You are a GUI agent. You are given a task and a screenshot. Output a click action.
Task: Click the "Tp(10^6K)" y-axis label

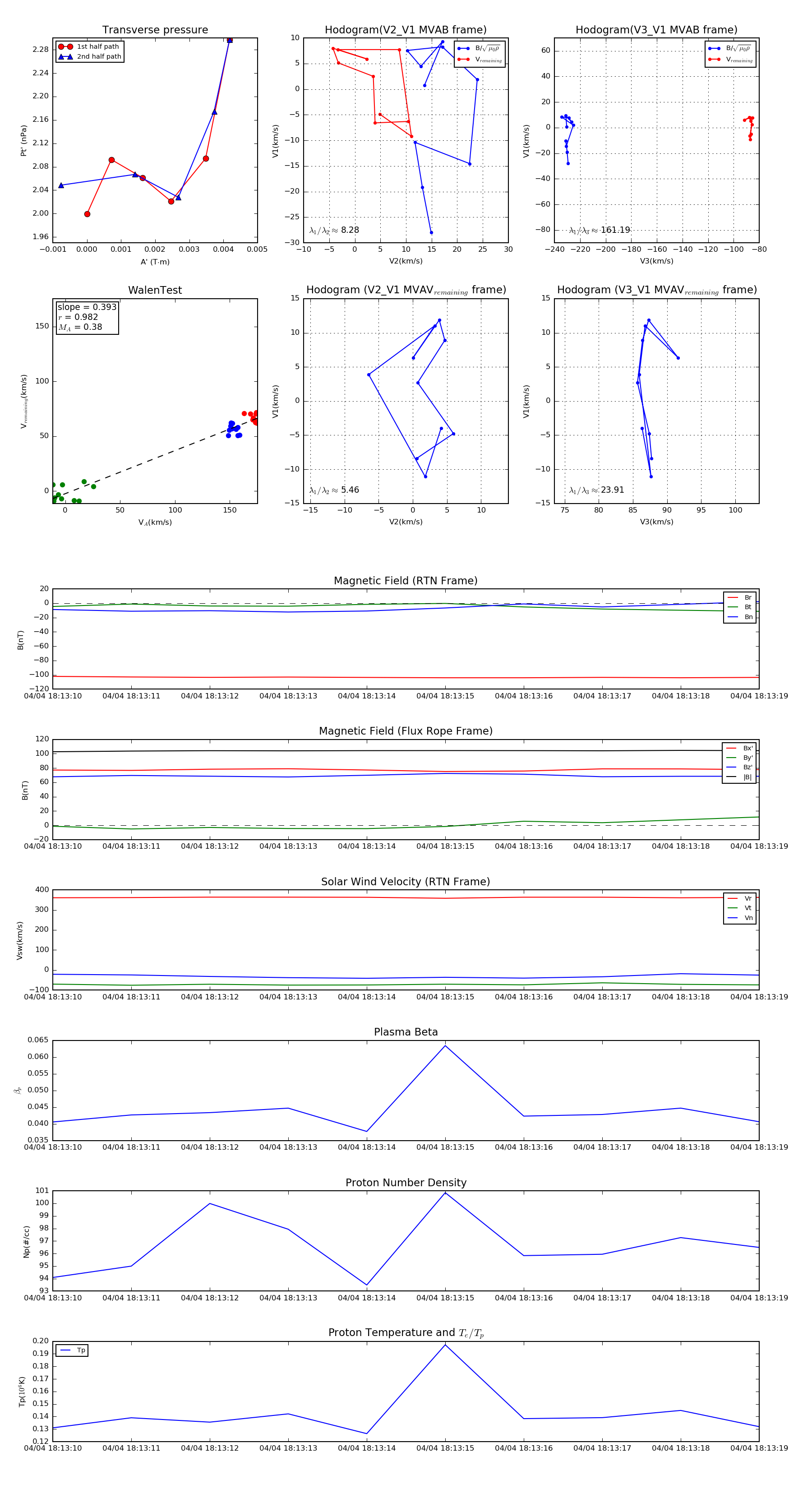point(22,1392)
